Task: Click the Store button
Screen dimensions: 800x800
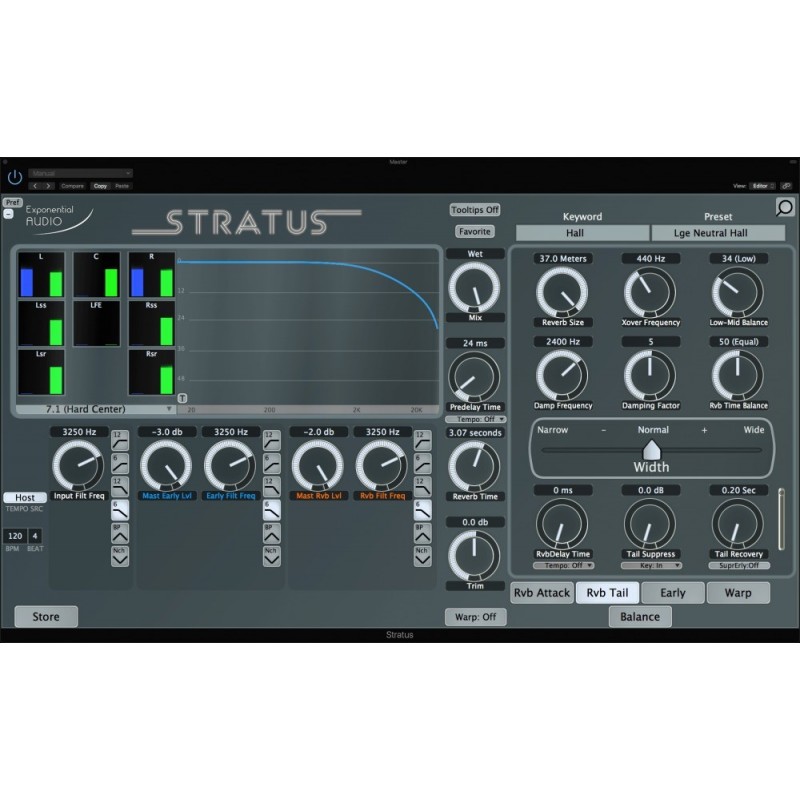Action: (x=44, y=616)
